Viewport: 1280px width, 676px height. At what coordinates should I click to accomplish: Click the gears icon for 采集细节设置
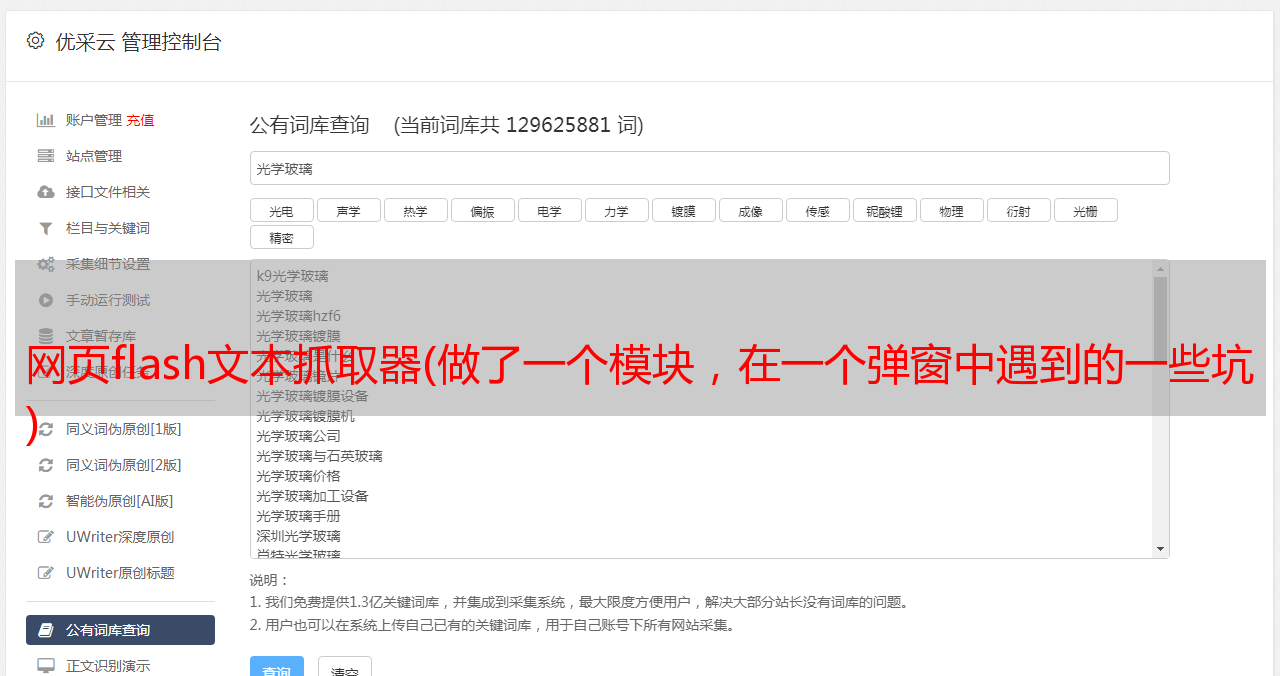click(x=46, y=264)
